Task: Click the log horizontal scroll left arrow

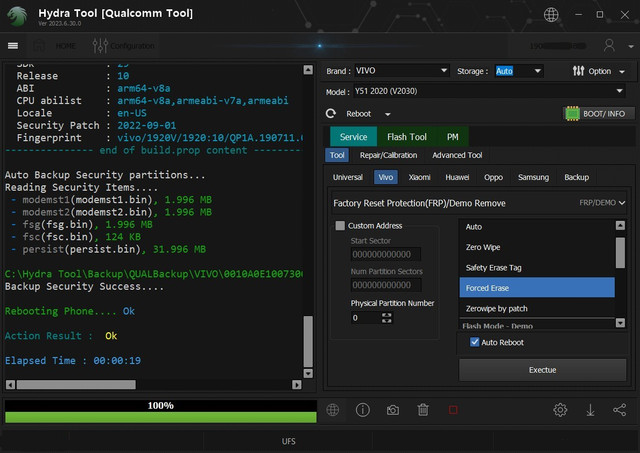Action: [11, 384]
